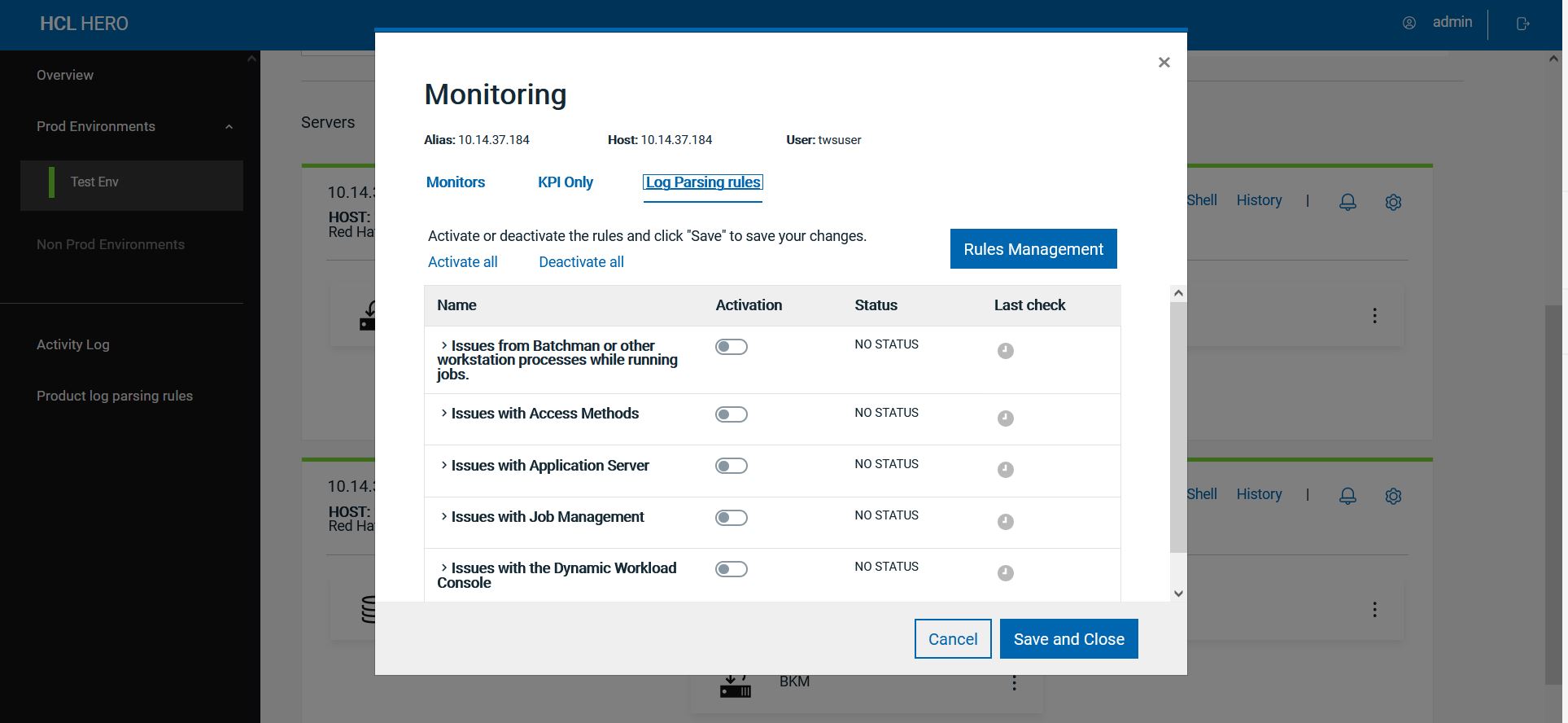This screenshot has height=723, width=1568.
Task: Collapse Prod Environments sidebar section
Action: 229,127
